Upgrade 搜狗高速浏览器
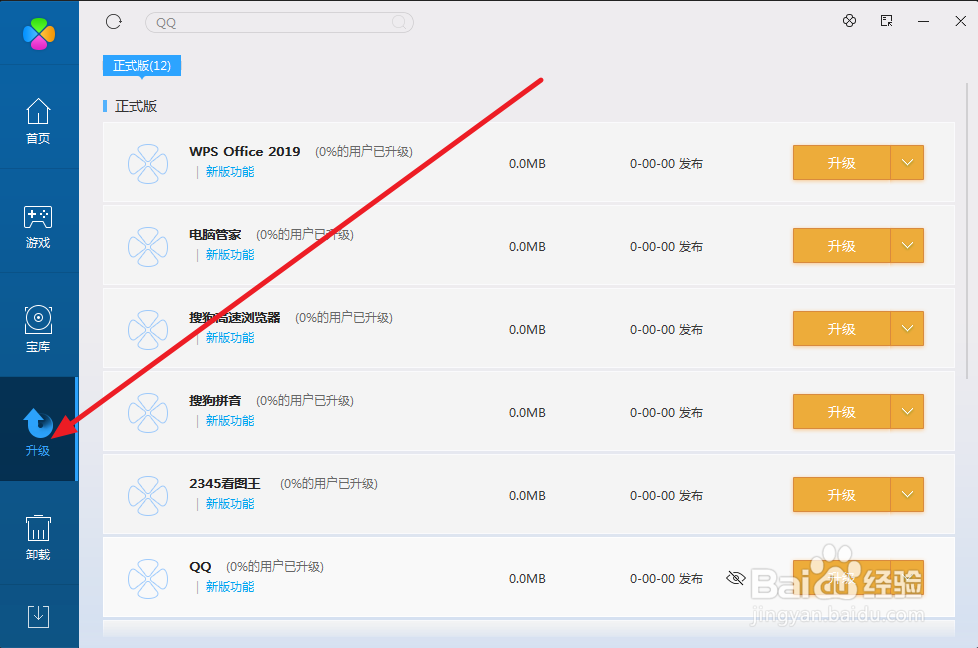The width and height of the screenshot is (978, 648). pyautogui.click(x=841, y=329)
